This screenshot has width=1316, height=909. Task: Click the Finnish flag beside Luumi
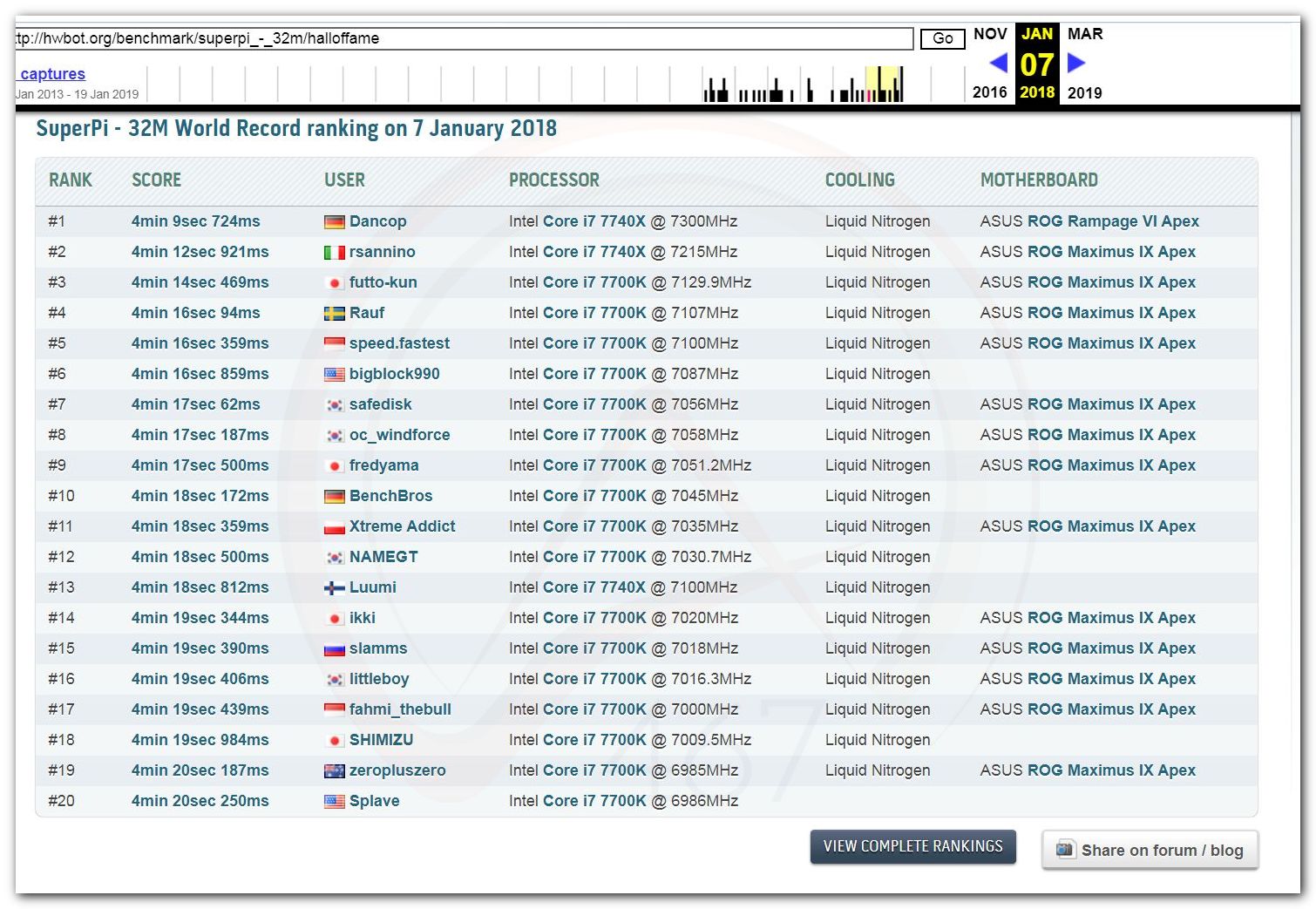[x=334, y=588]
